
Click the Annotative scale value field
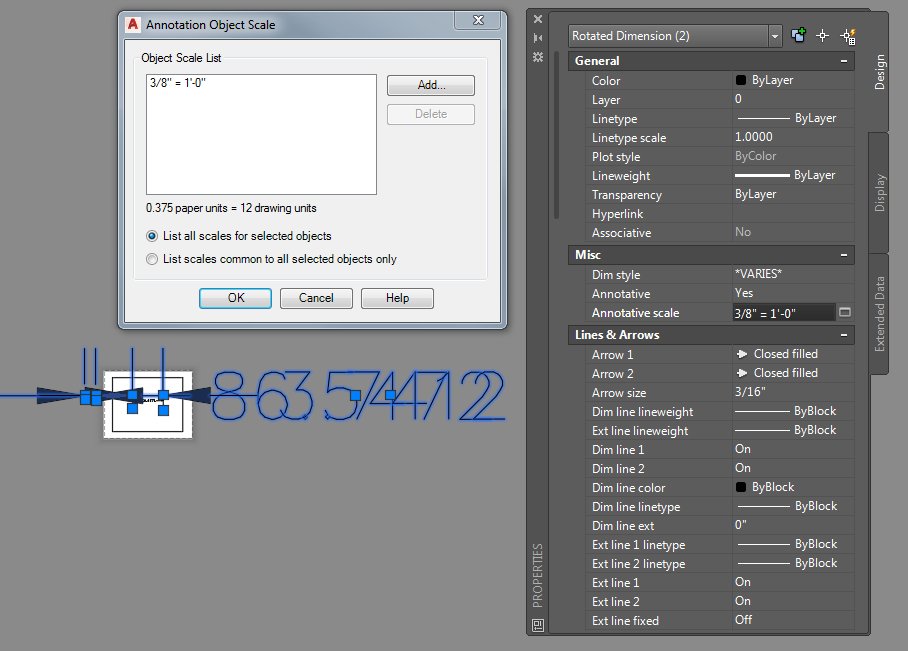784,313
